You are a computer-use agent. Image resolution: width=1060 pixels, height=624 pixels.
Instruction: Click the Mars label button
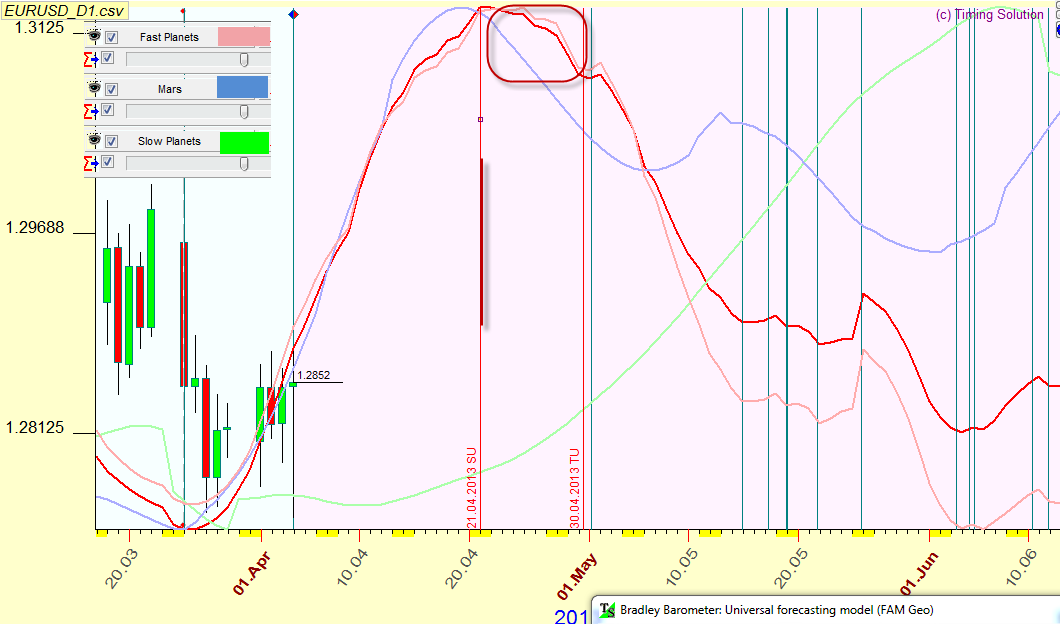click(x=169, y=89)
